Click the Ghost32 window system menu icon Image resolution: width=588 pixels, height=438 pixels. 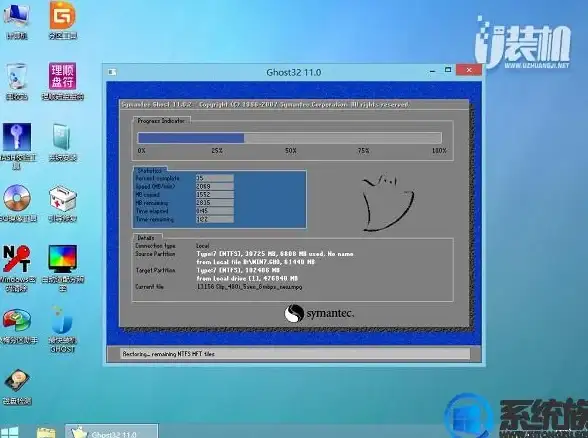112,72
